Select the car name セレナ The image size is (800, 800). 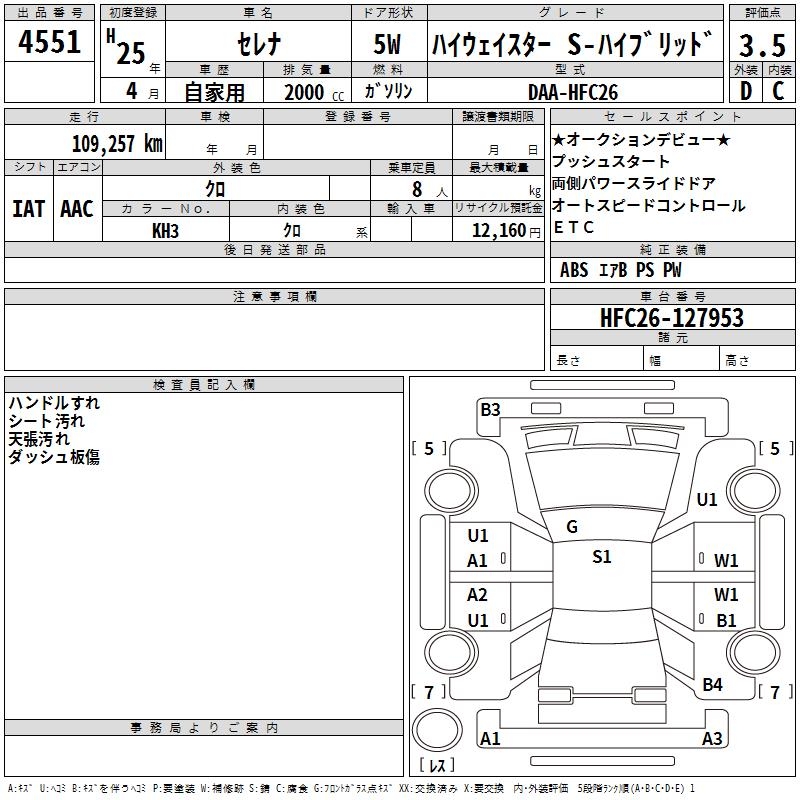259,43
